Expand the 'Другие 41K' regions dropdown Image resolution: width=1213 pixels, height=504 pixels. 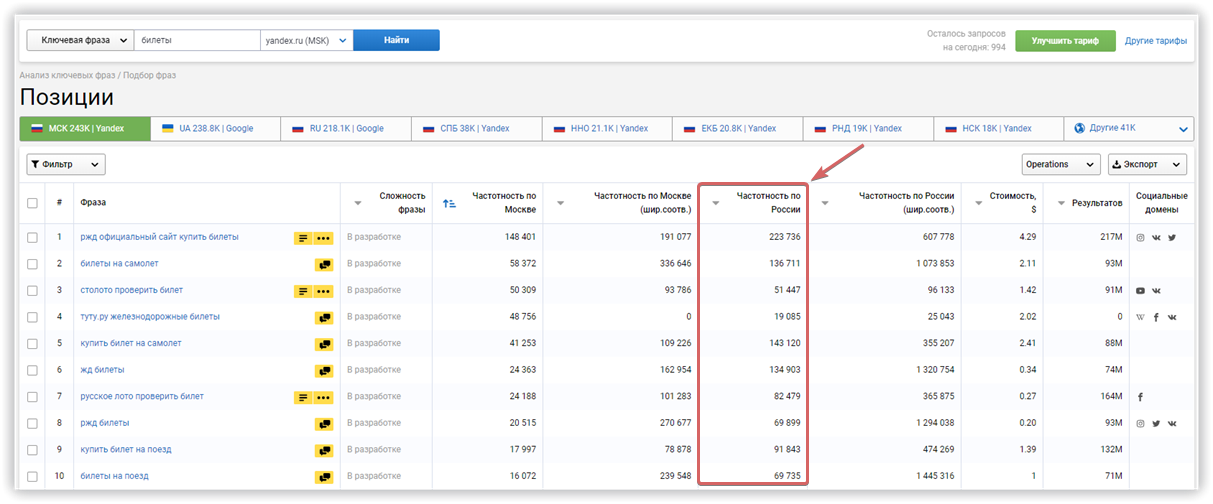(1128, 128)
